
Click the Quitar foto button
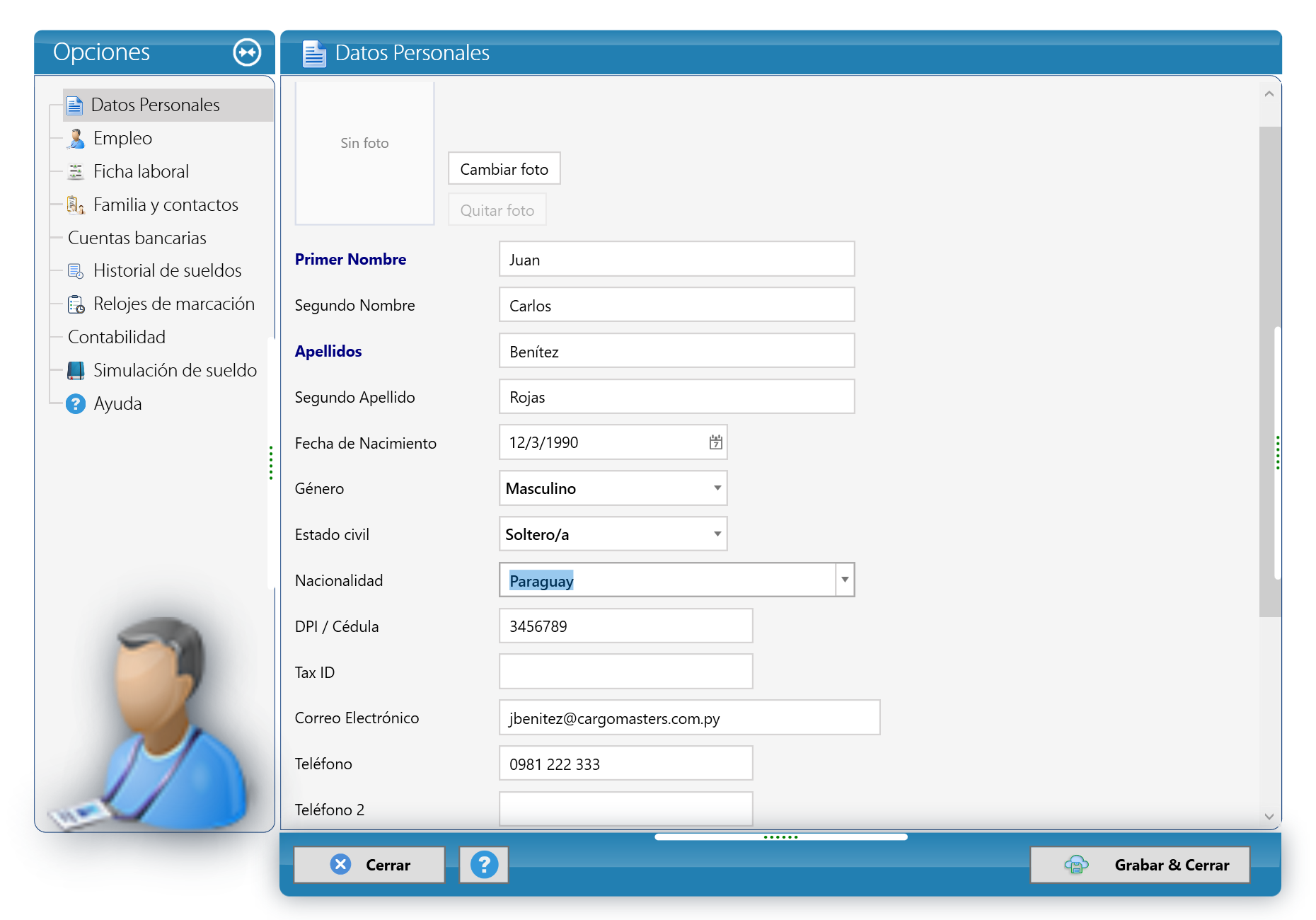click(x=497, y=210)
